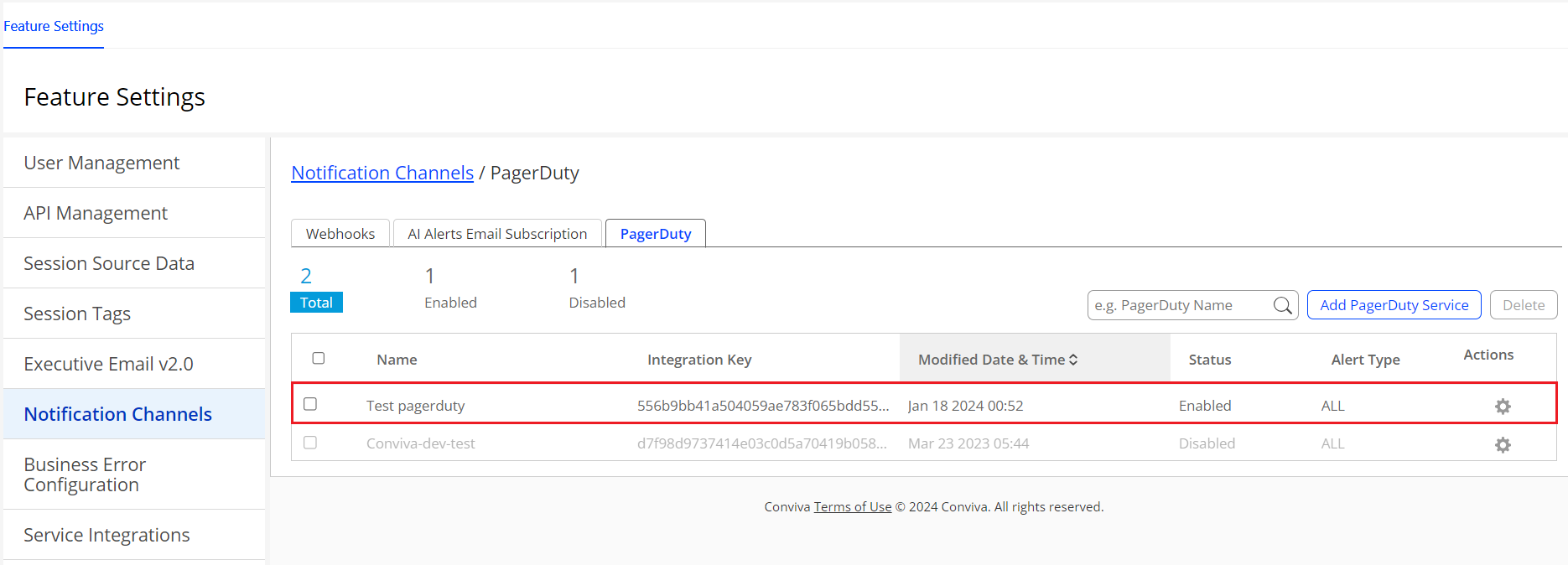The height and width of the screenshot is (565, 1568).
Task: Switch to the Webhooks tab
Action: 340,234
